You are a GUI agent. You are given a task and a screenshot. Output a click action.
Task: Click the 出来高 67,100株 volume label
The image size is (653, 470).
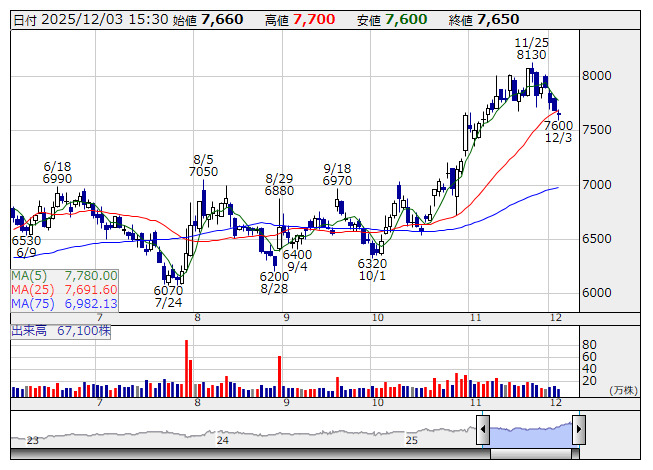[61, 331]
